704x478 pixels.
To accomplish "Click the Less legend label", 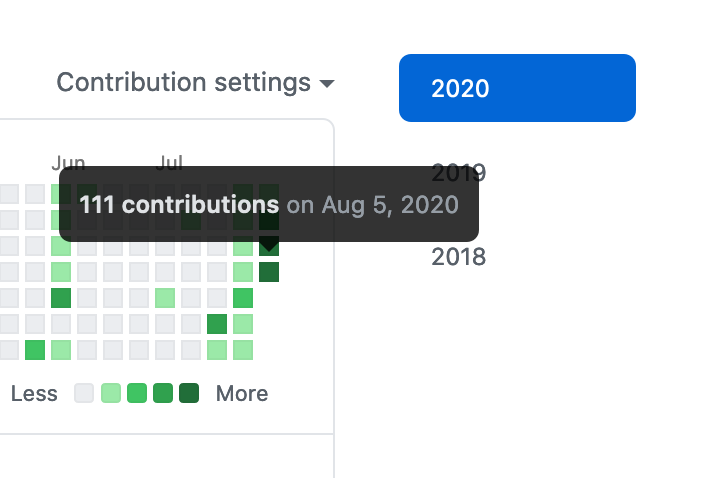I will tap(34, 393).
